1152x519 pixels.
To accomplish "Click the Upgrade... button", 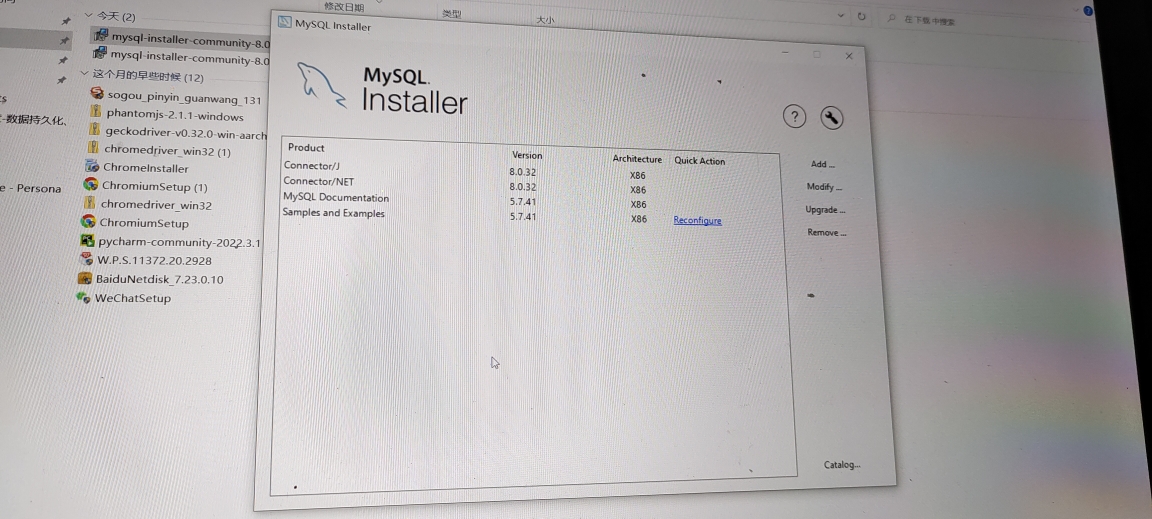I will click(825, 210).
